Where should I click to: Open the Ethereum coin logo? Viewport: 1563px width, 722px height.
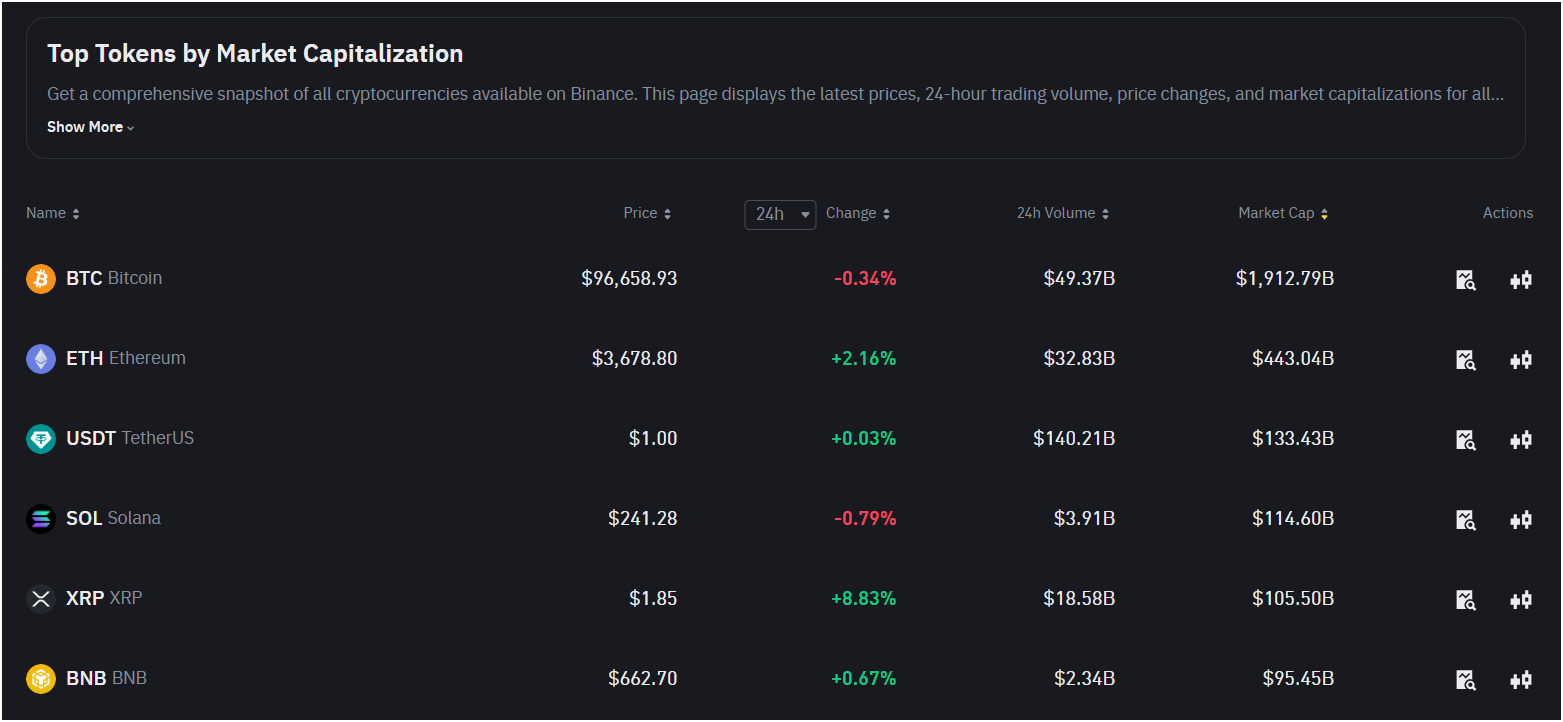pyautogui.click(x=41, y=359)
